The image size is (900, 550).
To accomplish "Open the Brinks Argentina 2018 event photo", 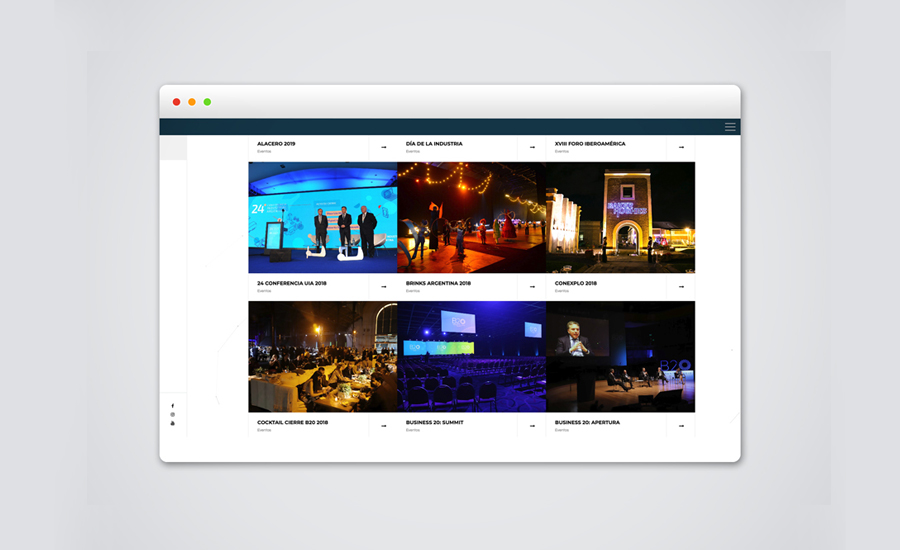I will [x=471, y=218].
